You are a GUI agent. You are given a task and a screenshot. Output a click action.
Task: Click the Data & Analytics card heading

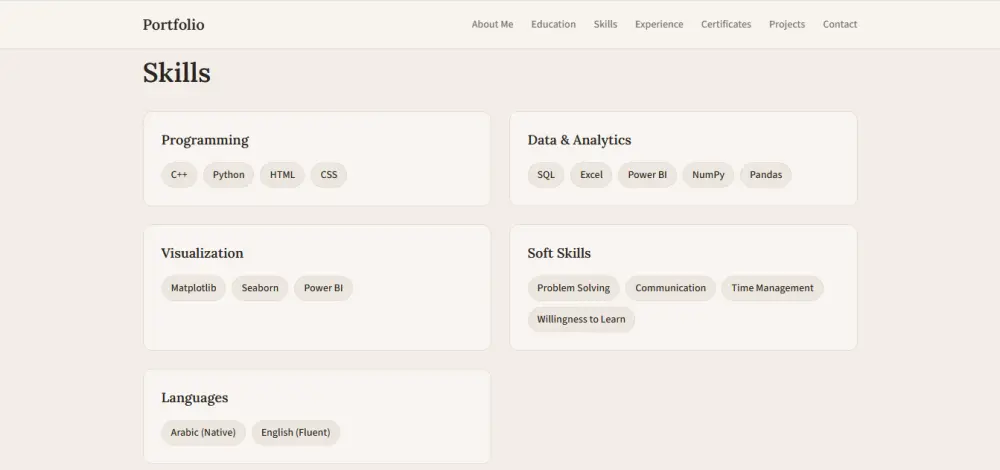[x=579, y=140]
